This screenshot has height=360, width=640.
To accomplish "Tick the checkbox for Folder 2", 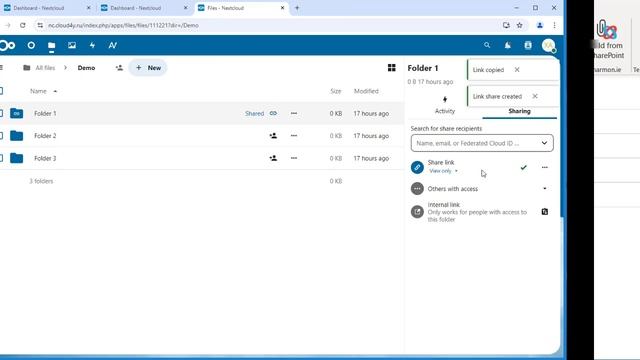I will 1,136.
